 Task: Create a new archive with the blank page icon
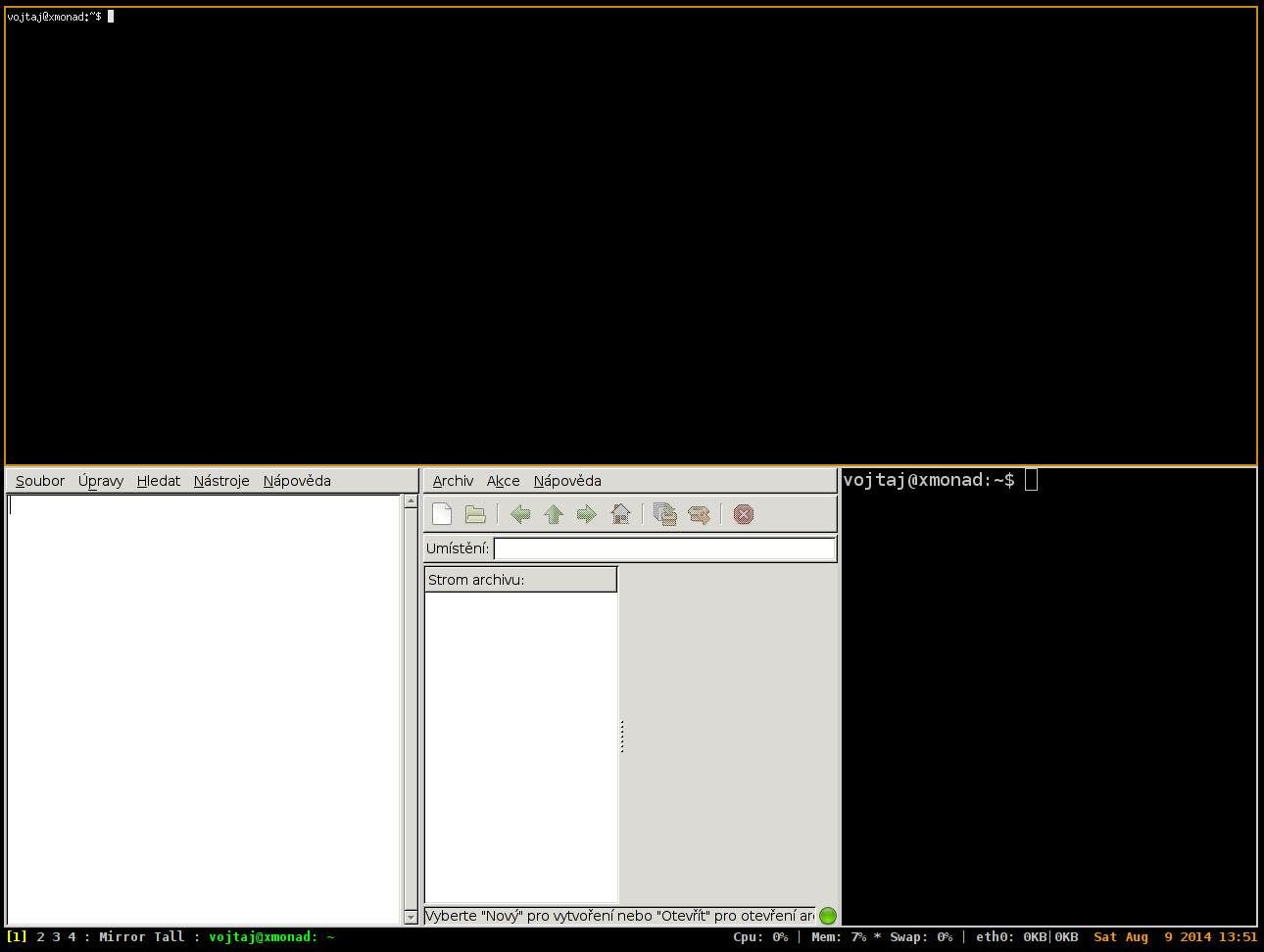coord(442,514)
